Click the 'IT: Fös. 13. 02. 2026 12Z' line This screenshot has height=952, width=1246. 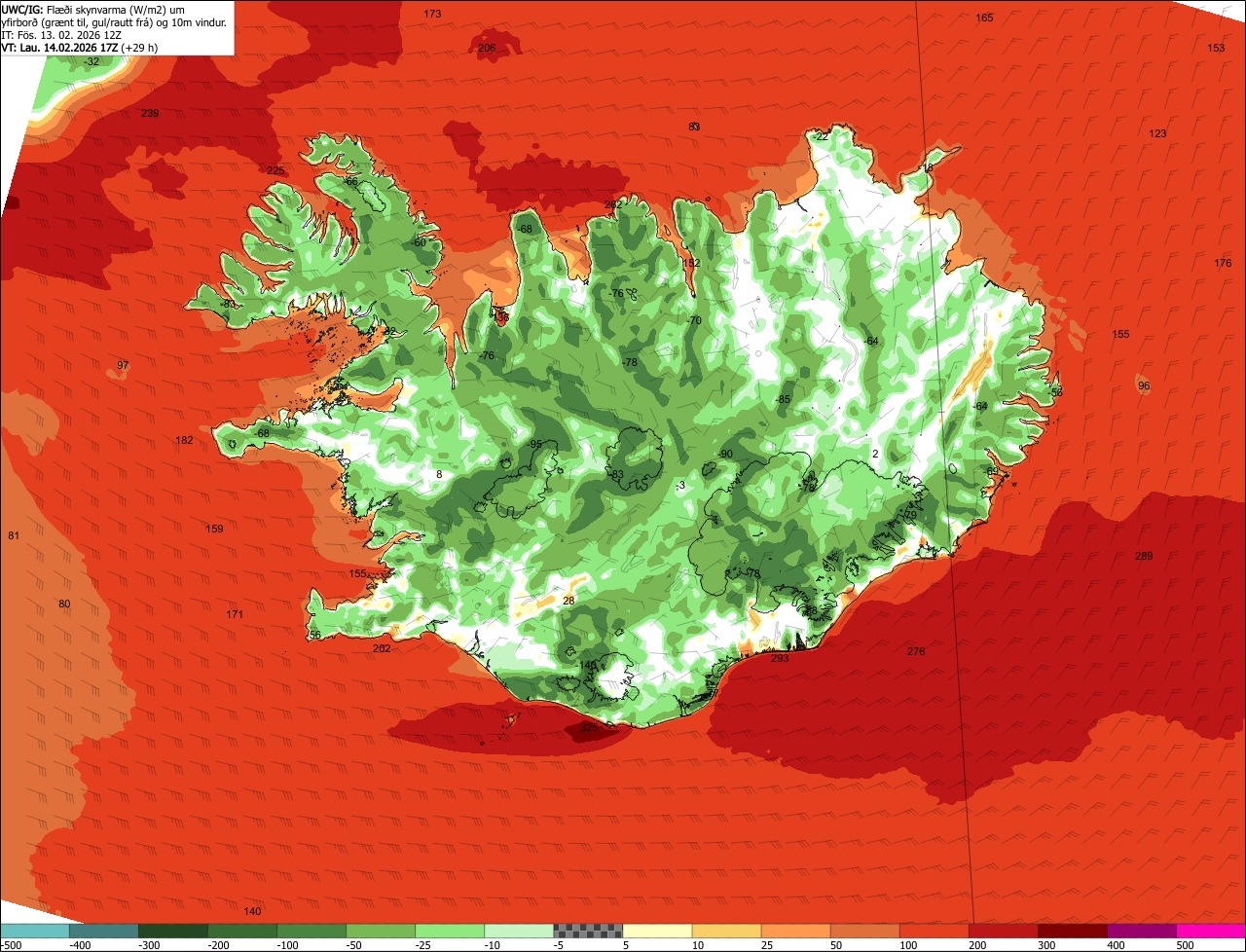[x=61, y=34]
